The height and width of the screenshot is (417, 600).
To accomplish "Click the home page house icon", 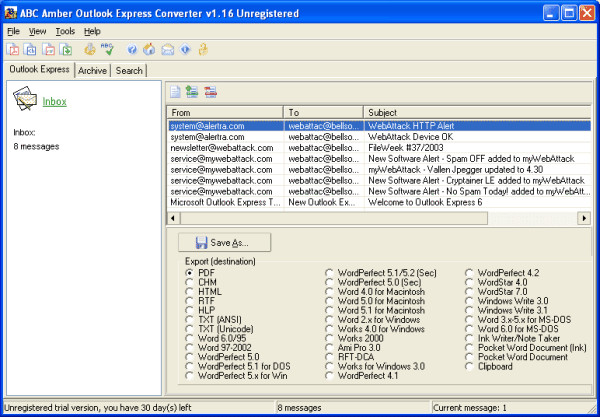I will 149,49.
